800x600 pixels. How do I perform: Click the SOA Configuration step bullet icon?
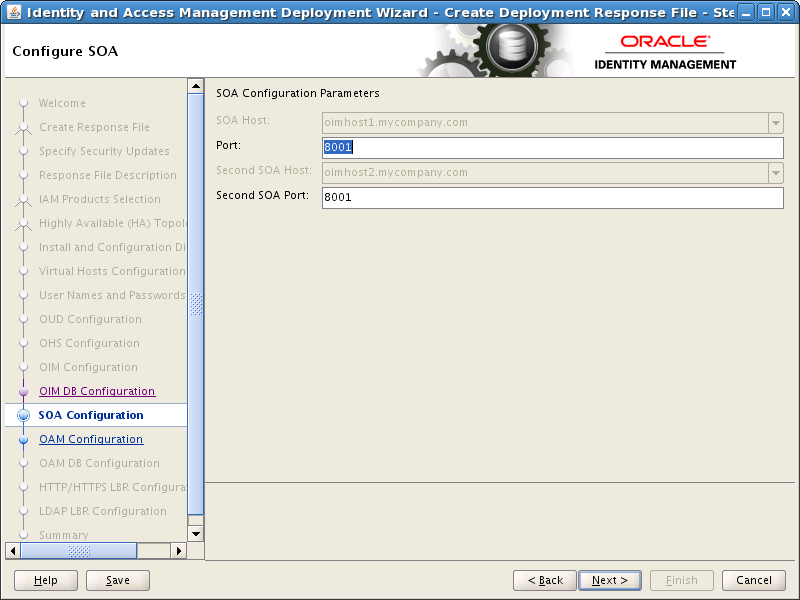coord(23,415)
